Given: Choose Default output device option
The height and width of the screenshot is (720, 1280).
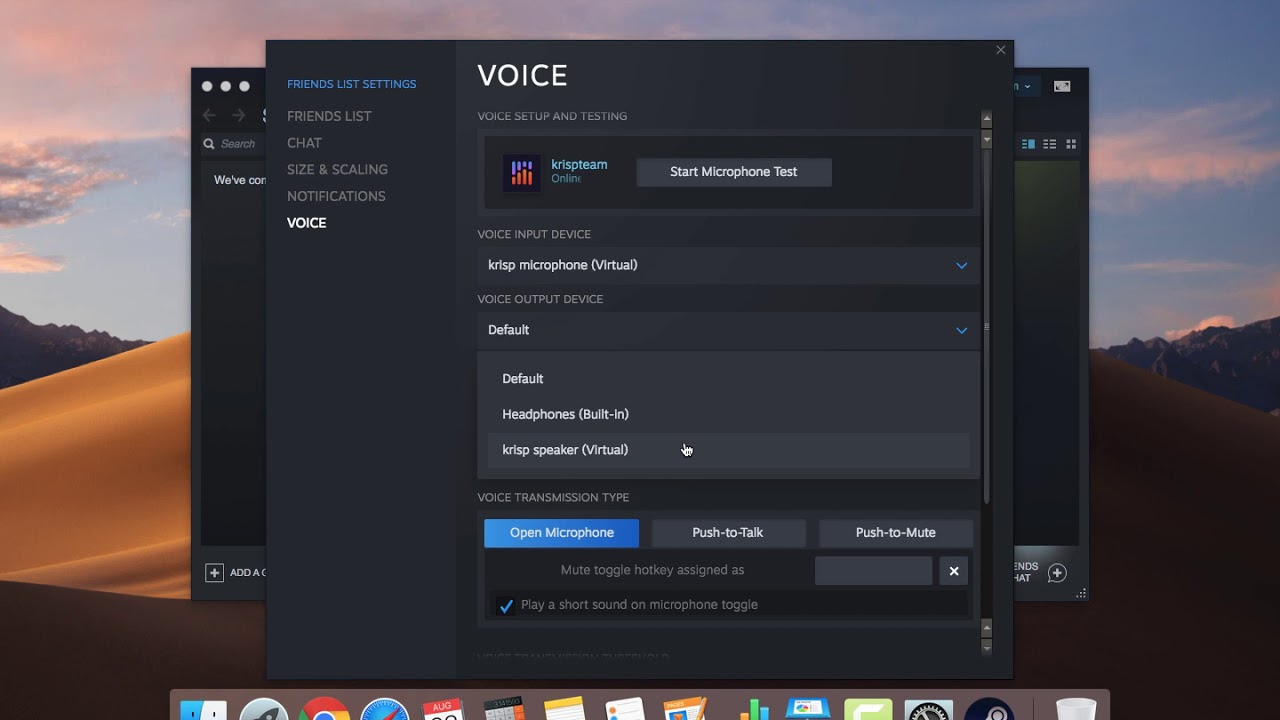Looking at the screenshot, I should 728,379.
